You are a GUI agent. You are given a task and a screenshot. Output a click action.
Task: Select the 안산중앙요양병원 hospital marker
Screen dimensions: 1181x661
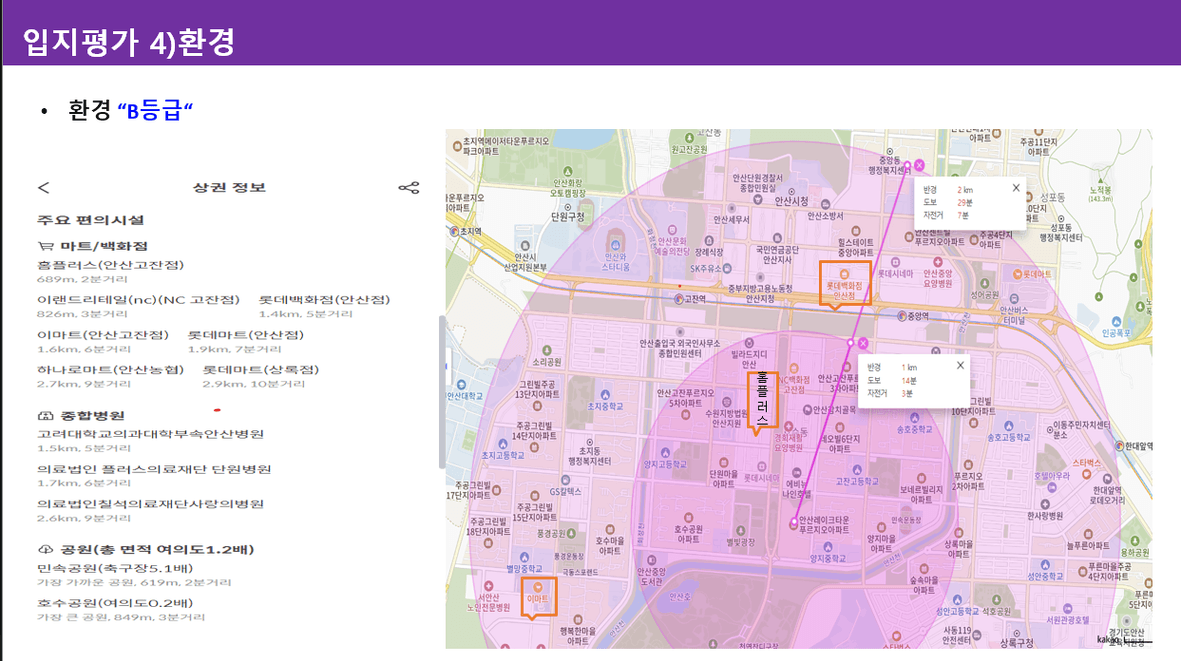(938, 262)
